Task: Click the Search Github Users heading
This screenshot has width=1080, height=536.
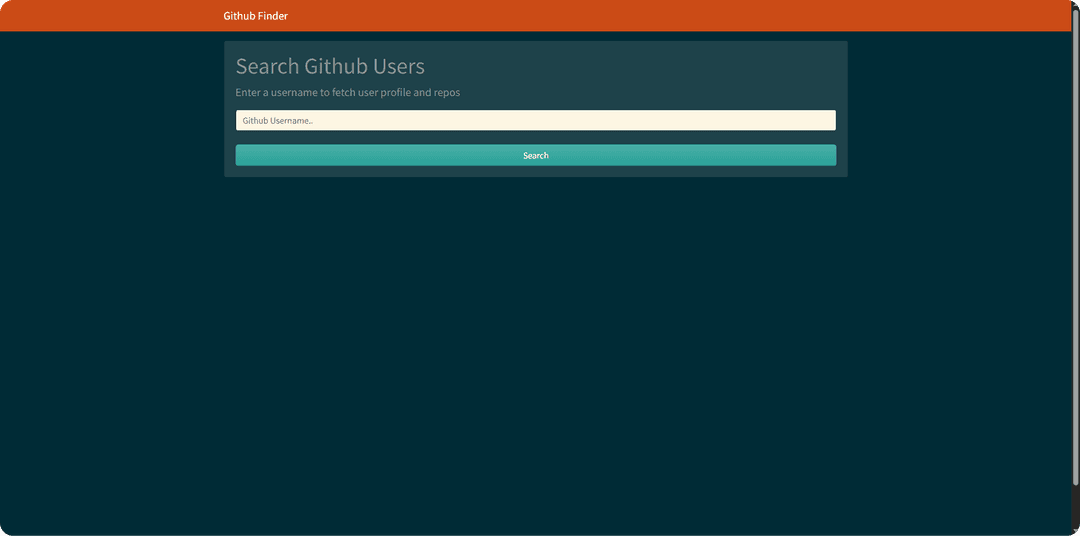Action: coord(330,67)
